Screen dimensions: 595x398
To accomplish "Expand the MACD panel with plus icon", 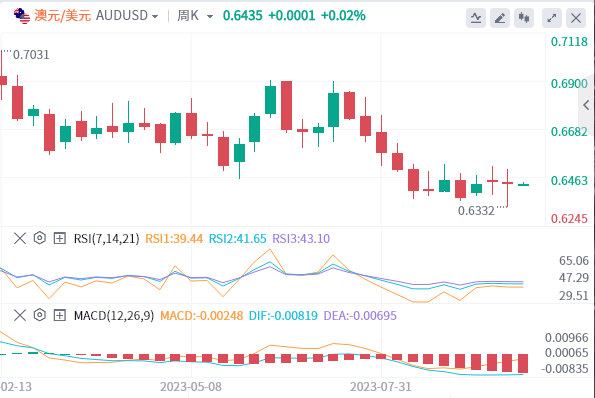I will click(60, 315).
